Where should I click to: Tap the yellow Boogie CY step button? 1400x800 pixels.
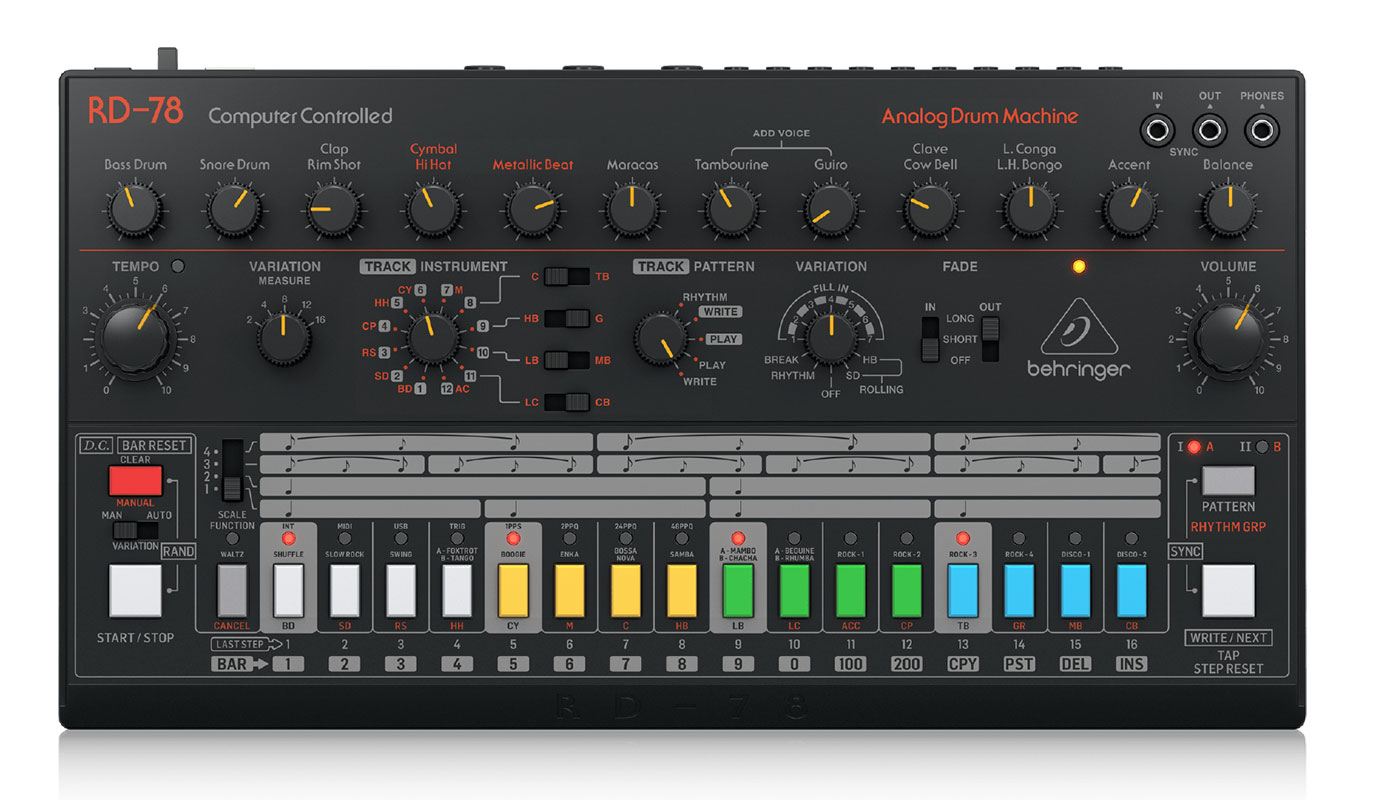pos(513,590)
